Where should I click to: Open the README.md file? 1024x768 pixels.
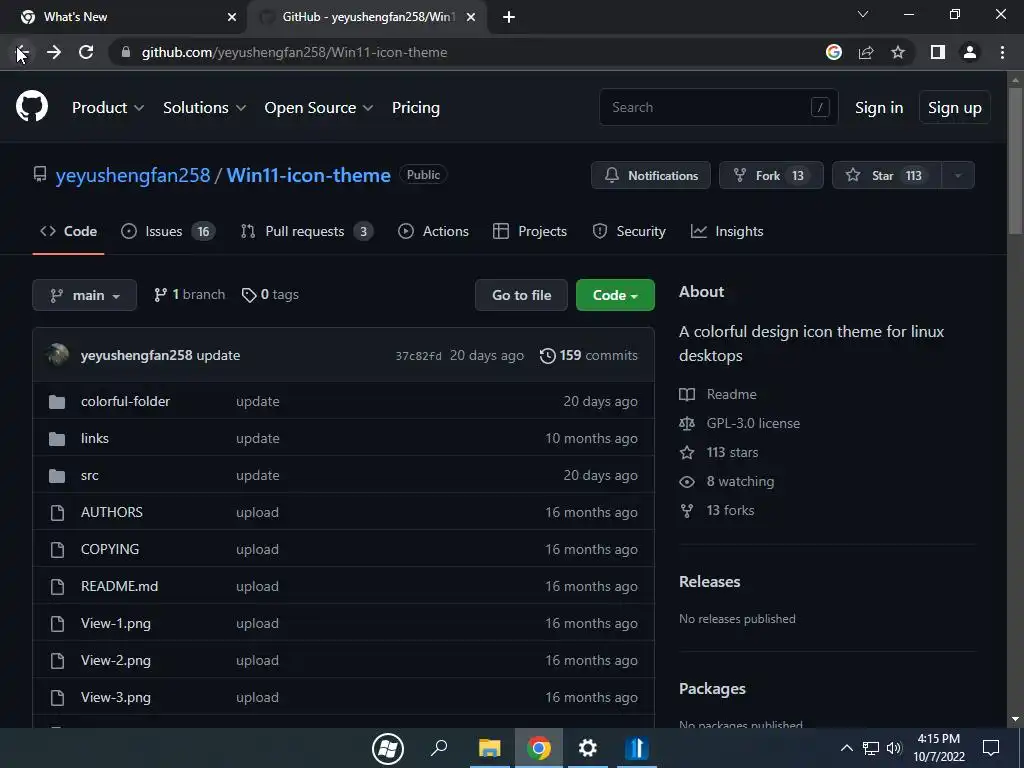click(120, 586)
